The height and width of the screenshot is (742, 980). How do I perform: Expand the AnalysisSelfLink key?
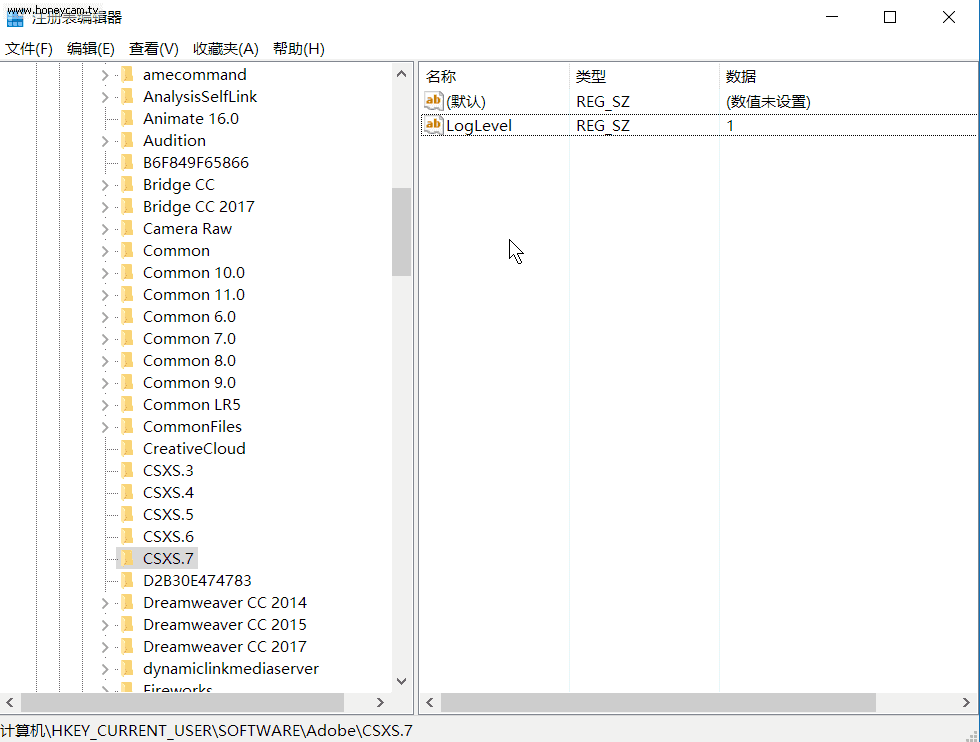pos(105,97)
